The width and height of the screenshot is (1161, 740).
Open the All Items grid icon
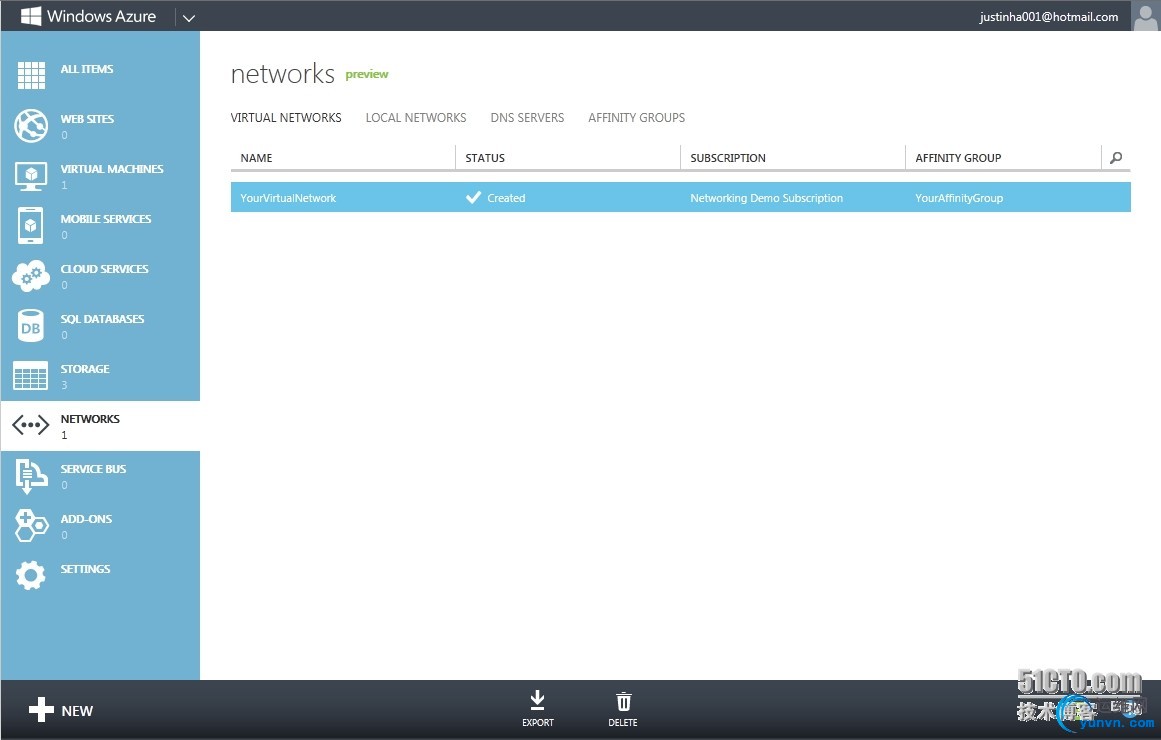tap(31, 75)
